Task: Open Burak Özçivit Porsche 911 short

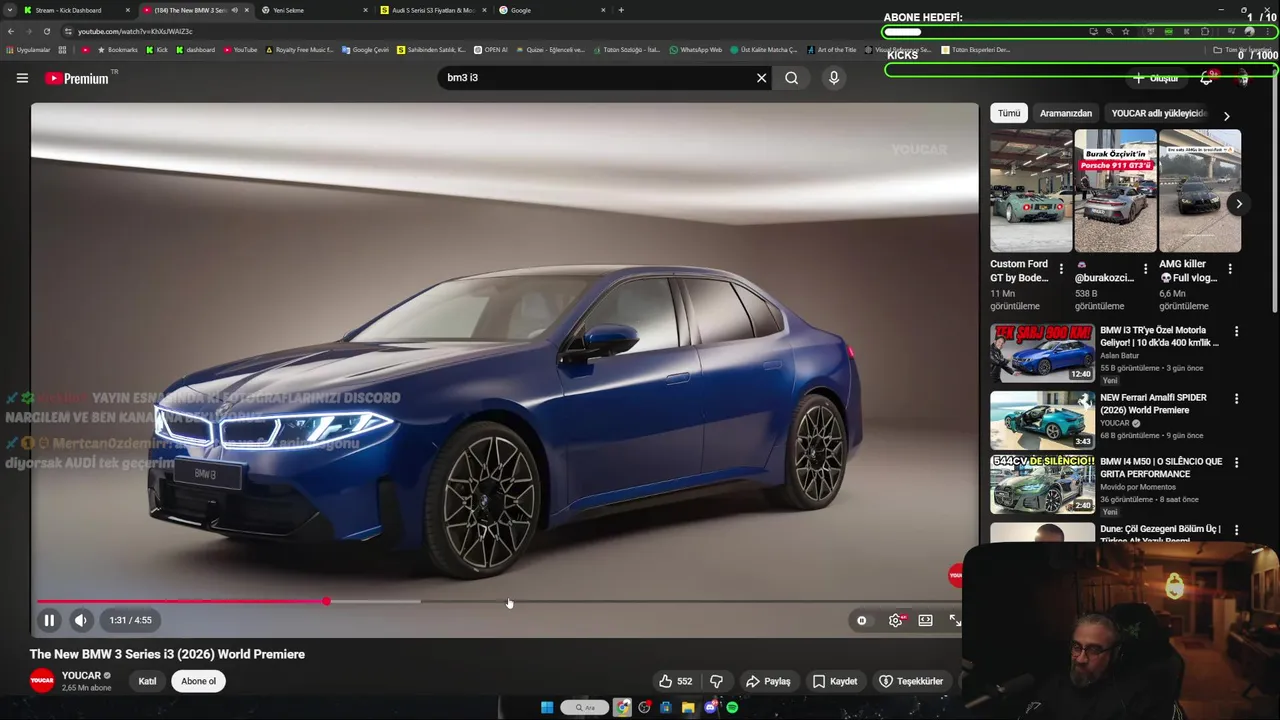Action: (1115, 191)
